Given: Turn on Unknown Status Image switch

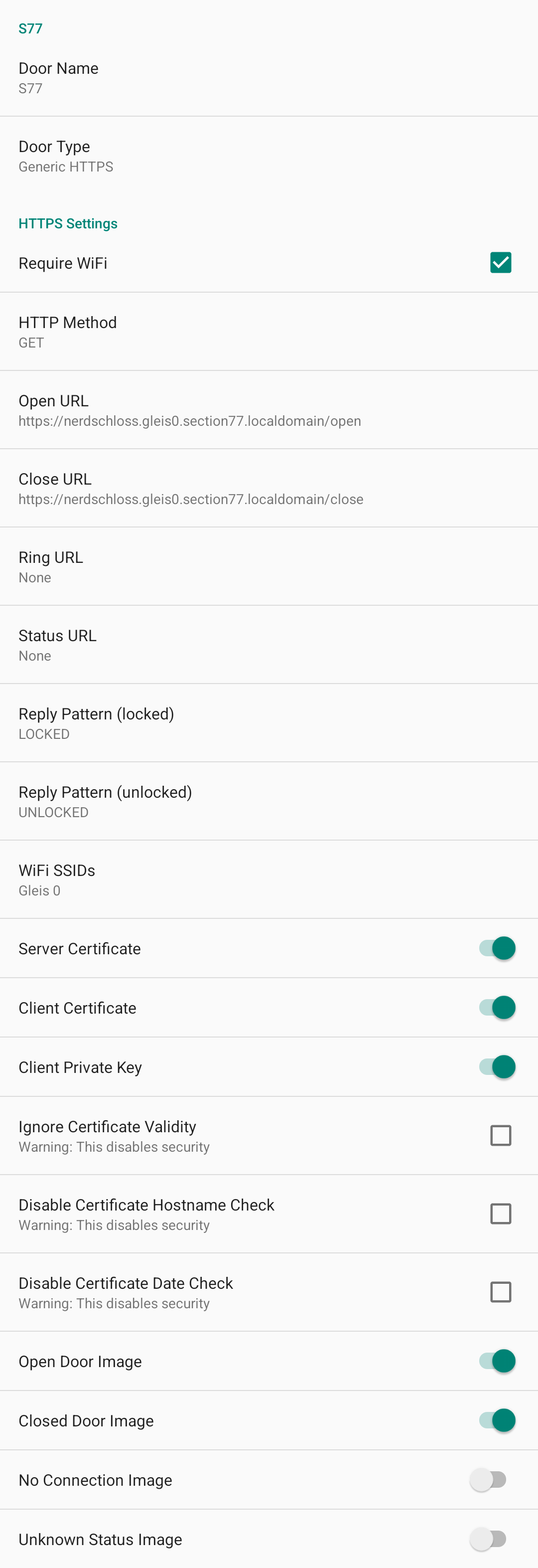Looking at the screenshot, I should [x=488, y=1539].
